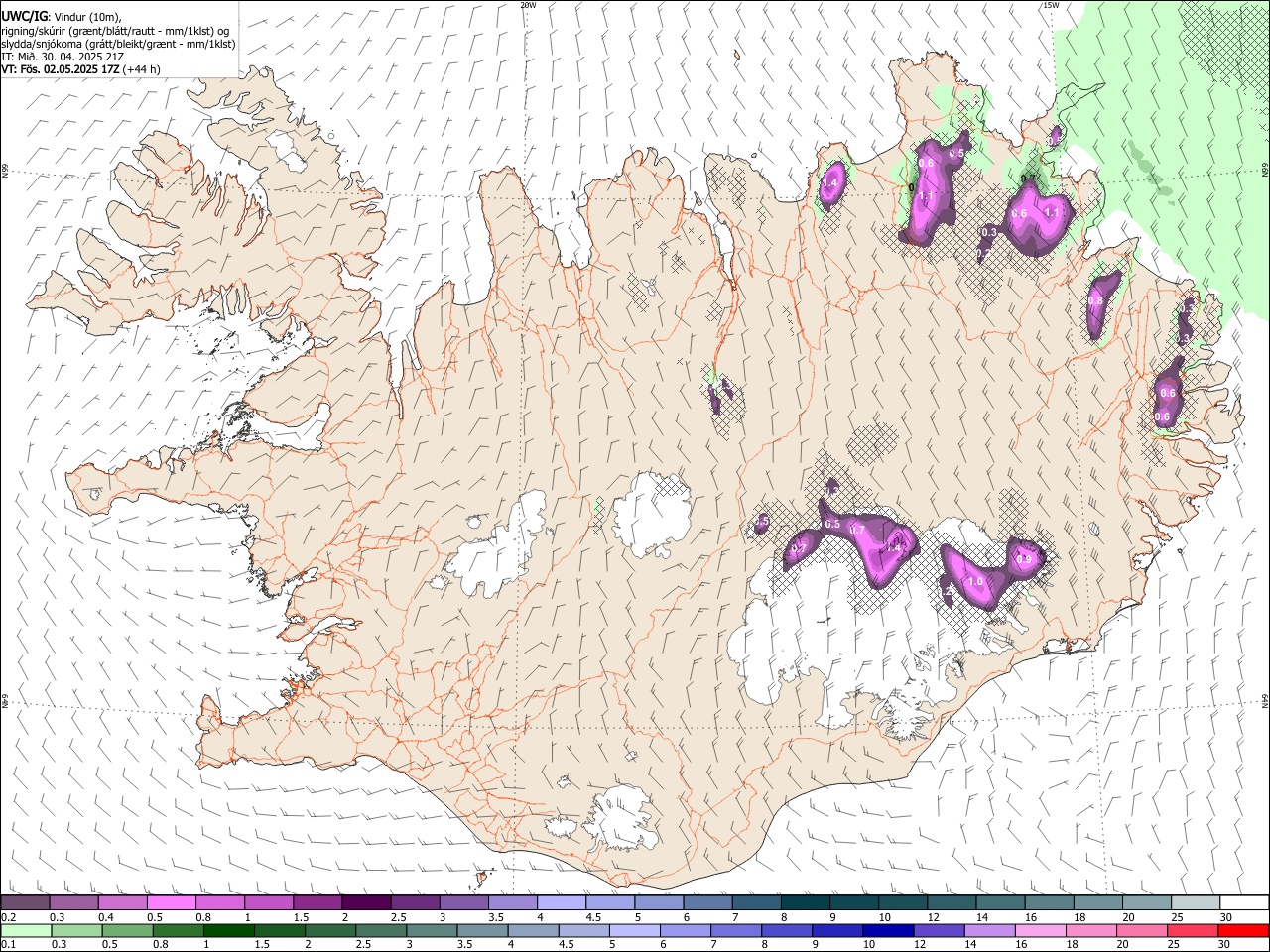The image size is (1270, 952).
Task: Click the crimson 25 swatch in lower legend
Action: [x=1193, y=930]
